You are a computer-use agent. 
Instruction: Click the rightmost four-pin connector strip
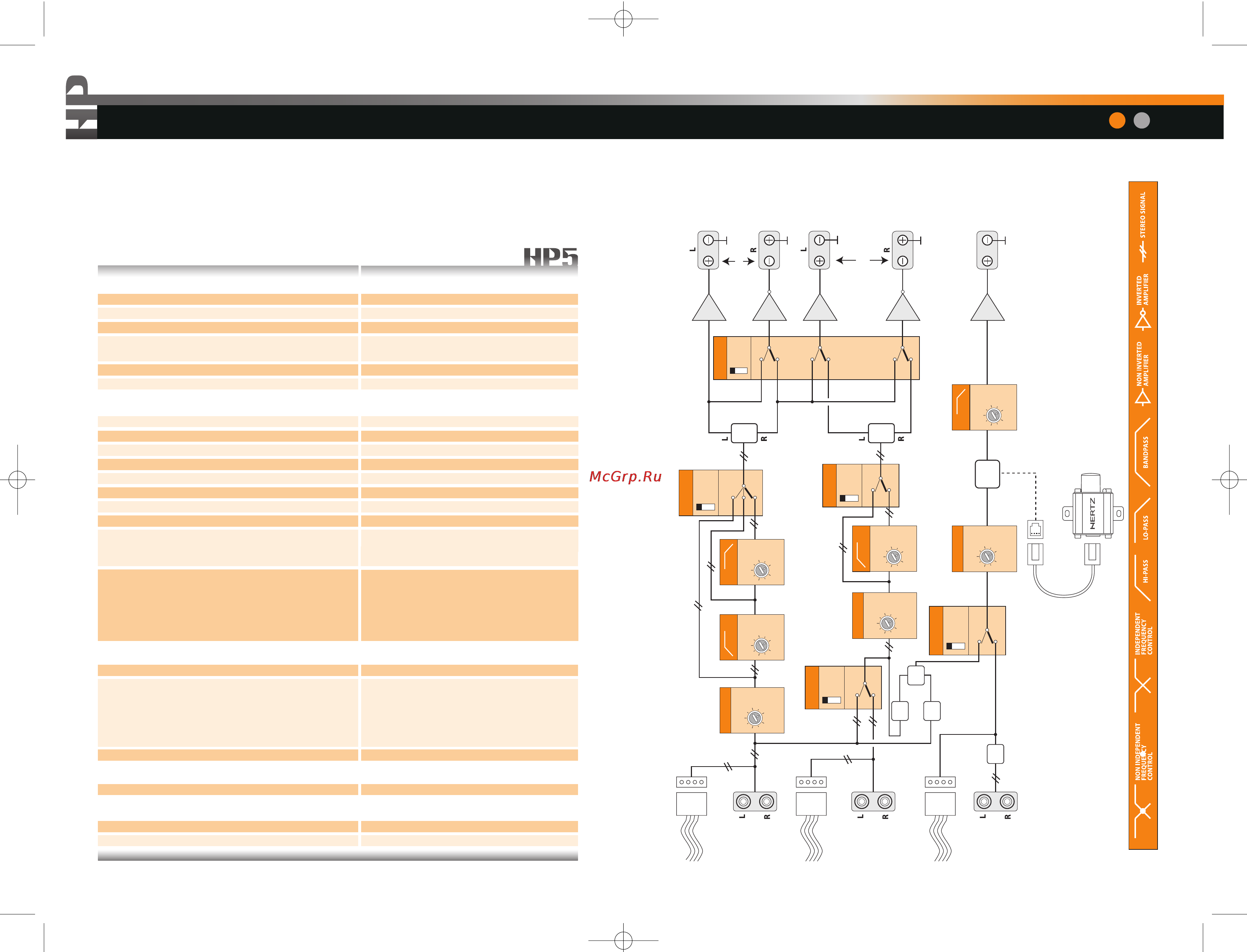click(940, 782)
